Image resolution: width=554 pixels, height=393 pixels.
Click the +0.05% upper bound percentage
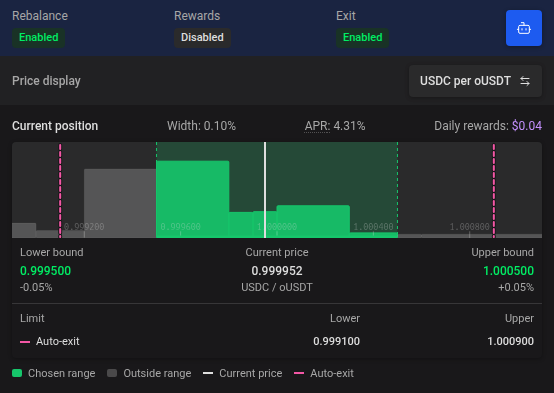tap(516, 287)
